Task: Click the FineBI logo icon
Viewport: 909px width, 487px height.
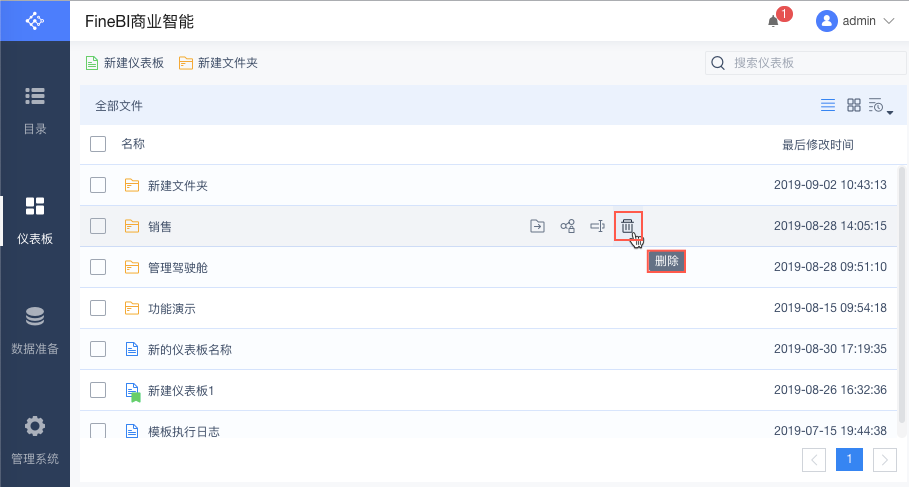Action: click(x=35, y=20)
